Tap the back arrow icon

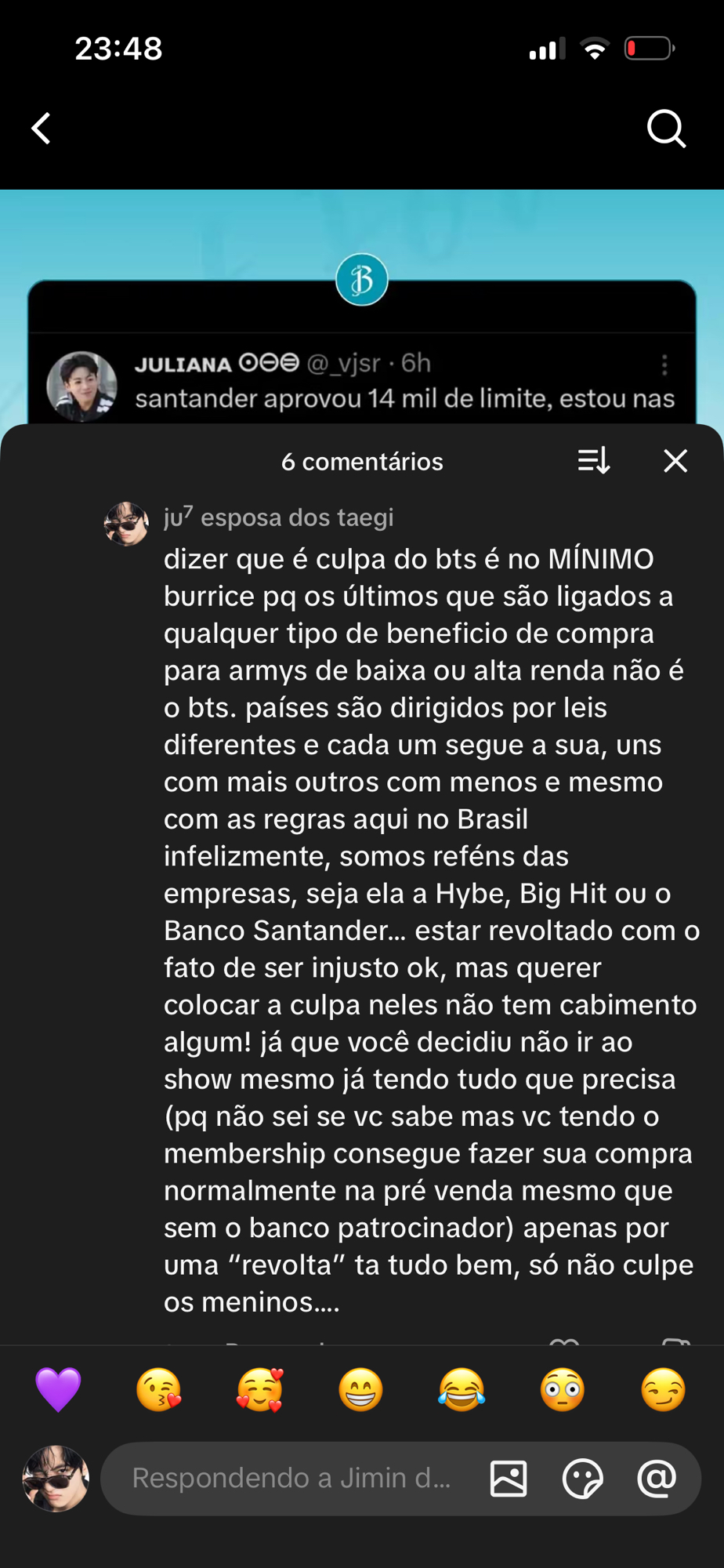pyautogui.click(x=41, y=129)
